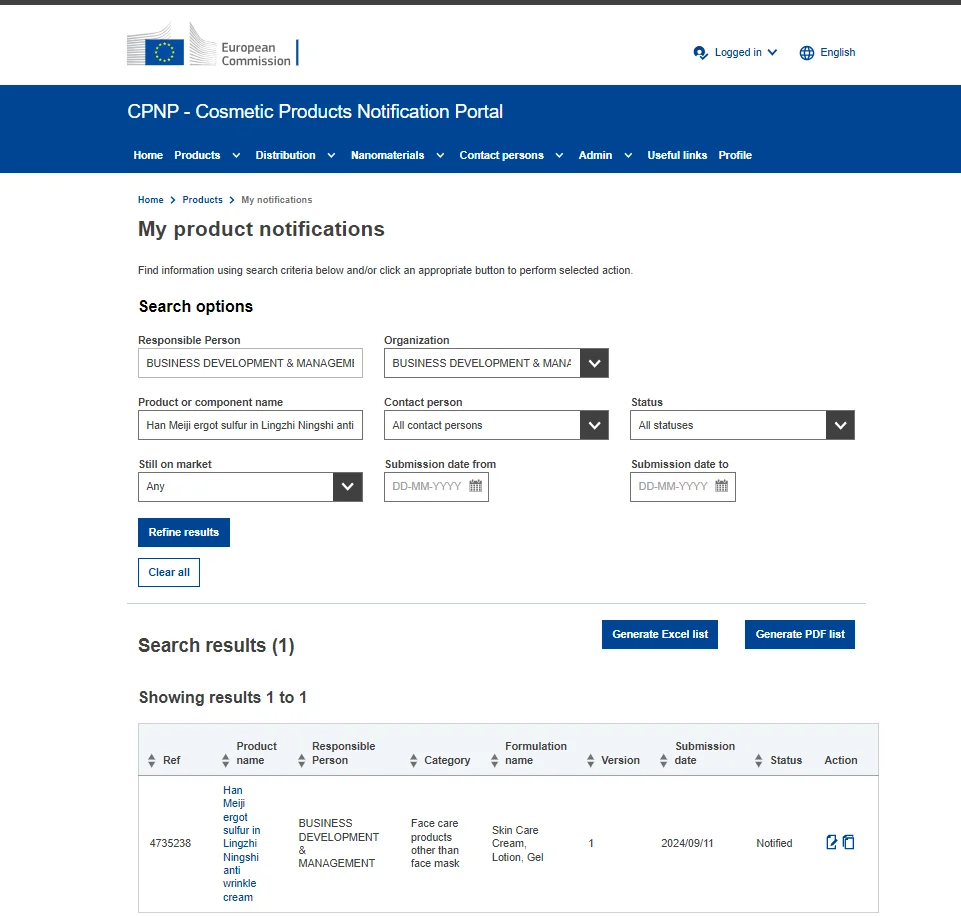Click the edit notification icon in Action column

point(831,842)
